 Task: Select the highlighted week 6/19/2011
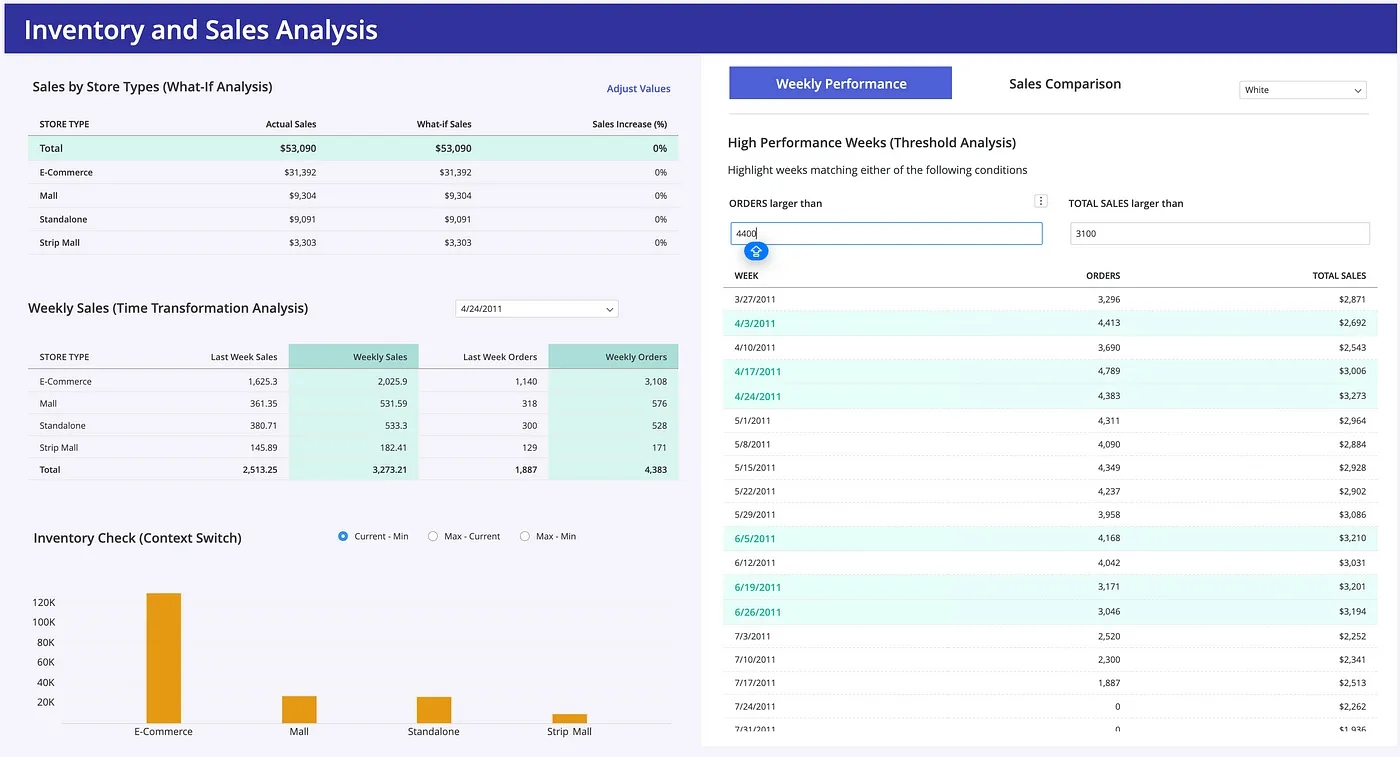[757, 587]
